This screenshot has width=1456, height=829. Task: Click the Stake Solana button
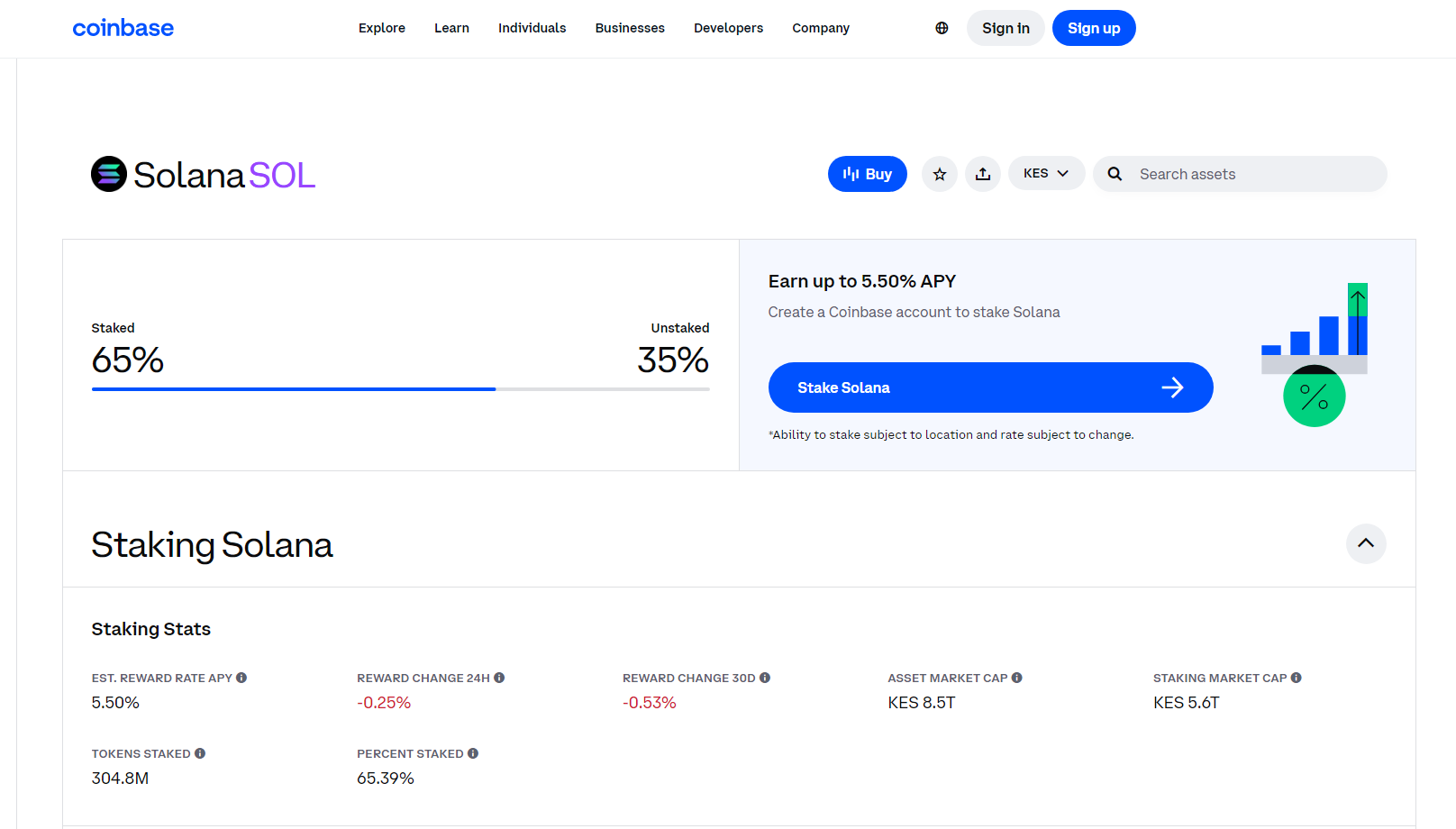pyautogui.click(x=990, y=387)
